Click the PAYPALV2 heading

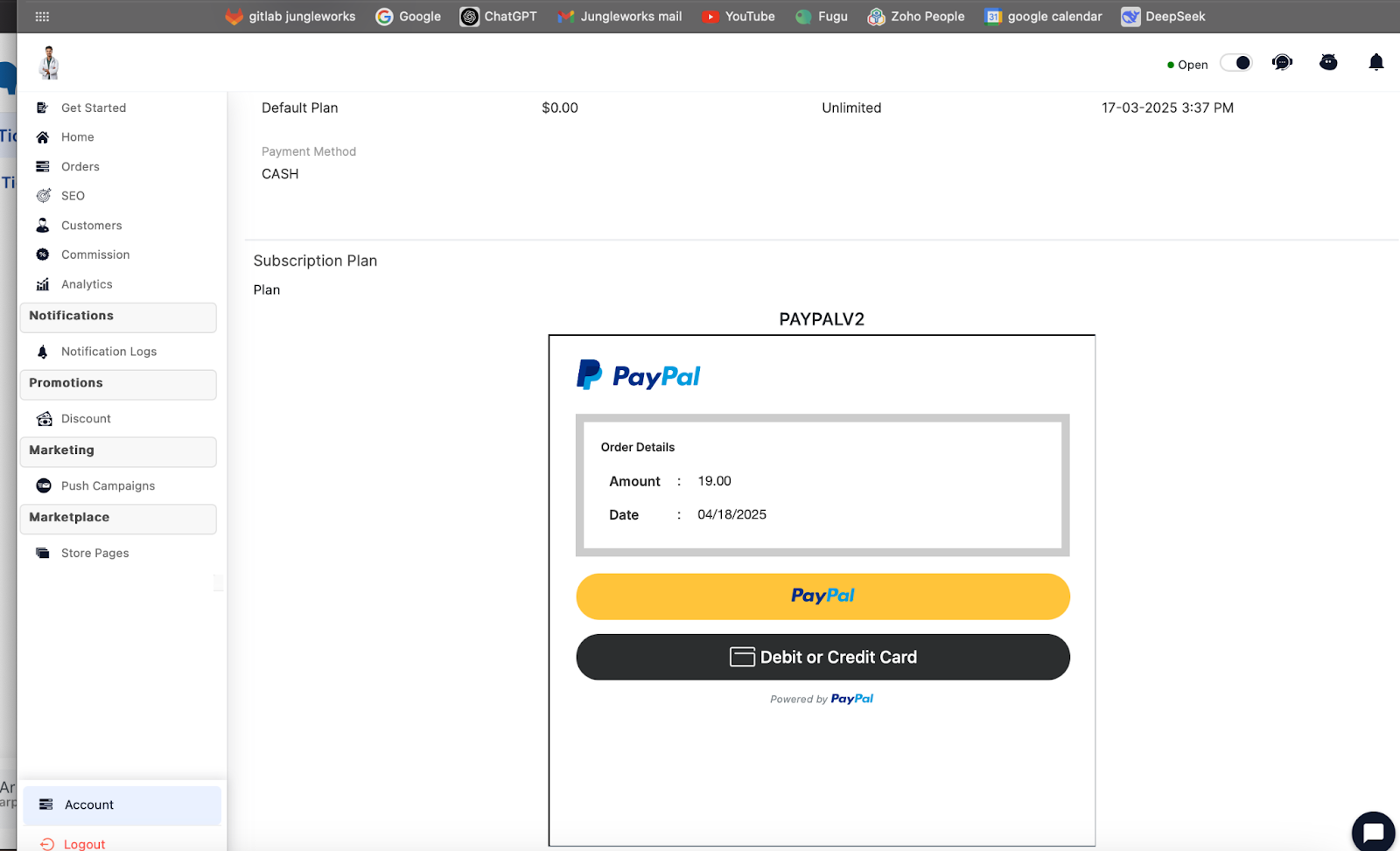822,319
